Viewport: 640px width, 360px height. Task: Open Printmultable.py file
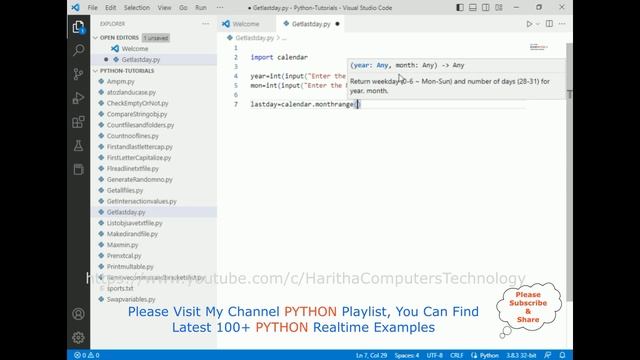(x=130, y=267)
